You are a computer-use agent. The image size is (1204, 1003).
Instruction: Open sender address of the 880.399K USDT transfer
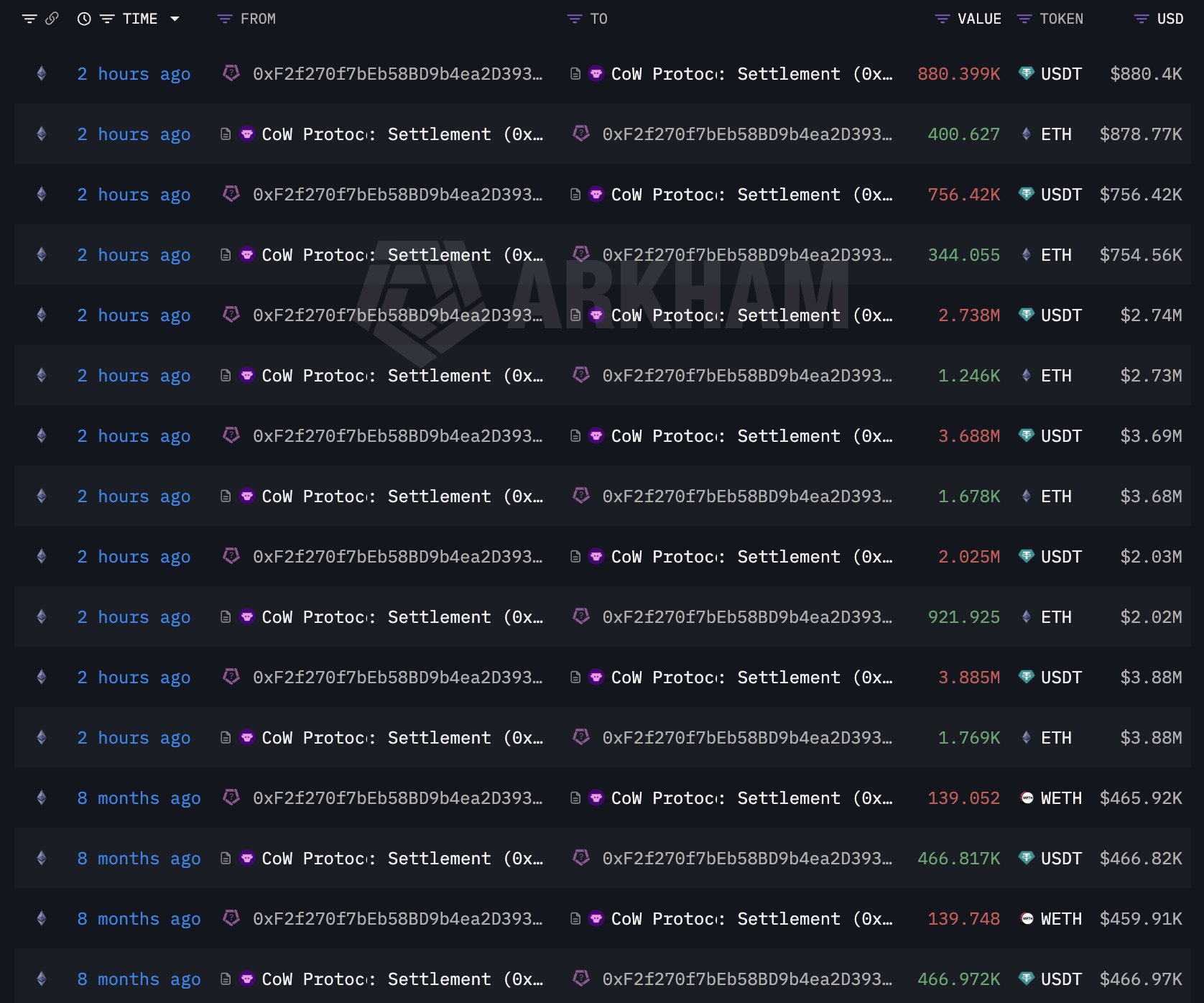[397, 74]
